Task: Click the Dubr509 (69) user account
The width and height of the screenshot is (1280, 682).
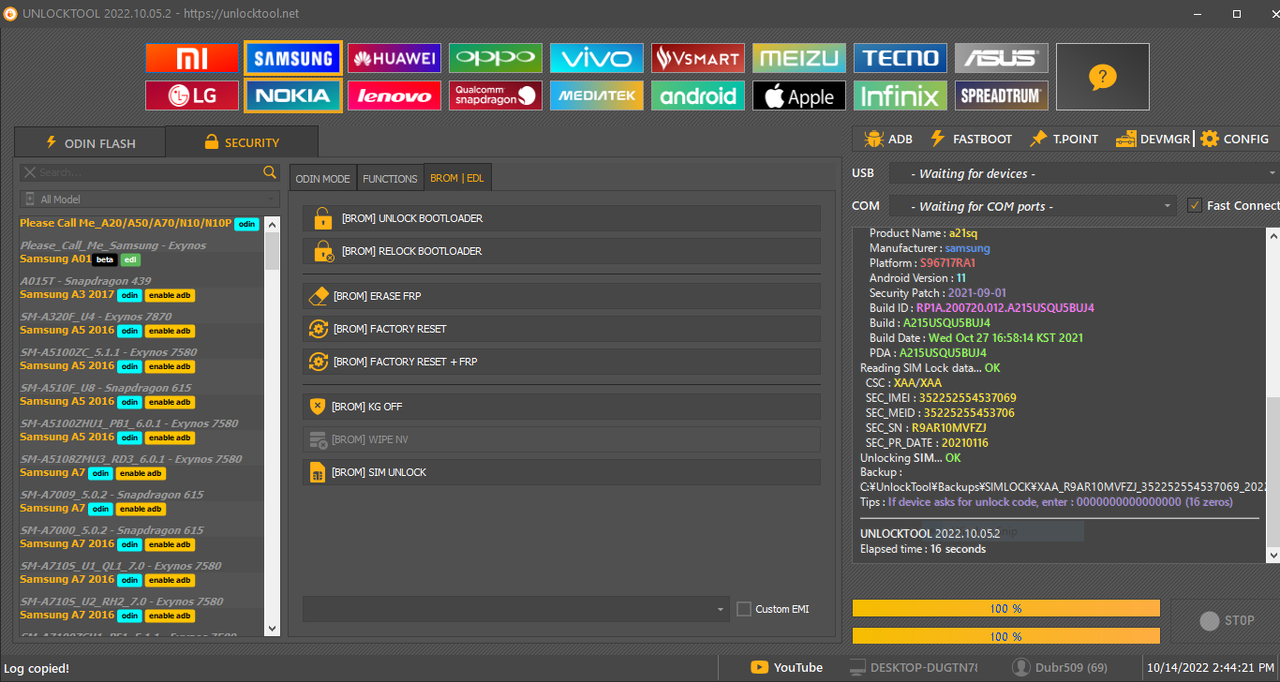Action: coord(1060,667)
